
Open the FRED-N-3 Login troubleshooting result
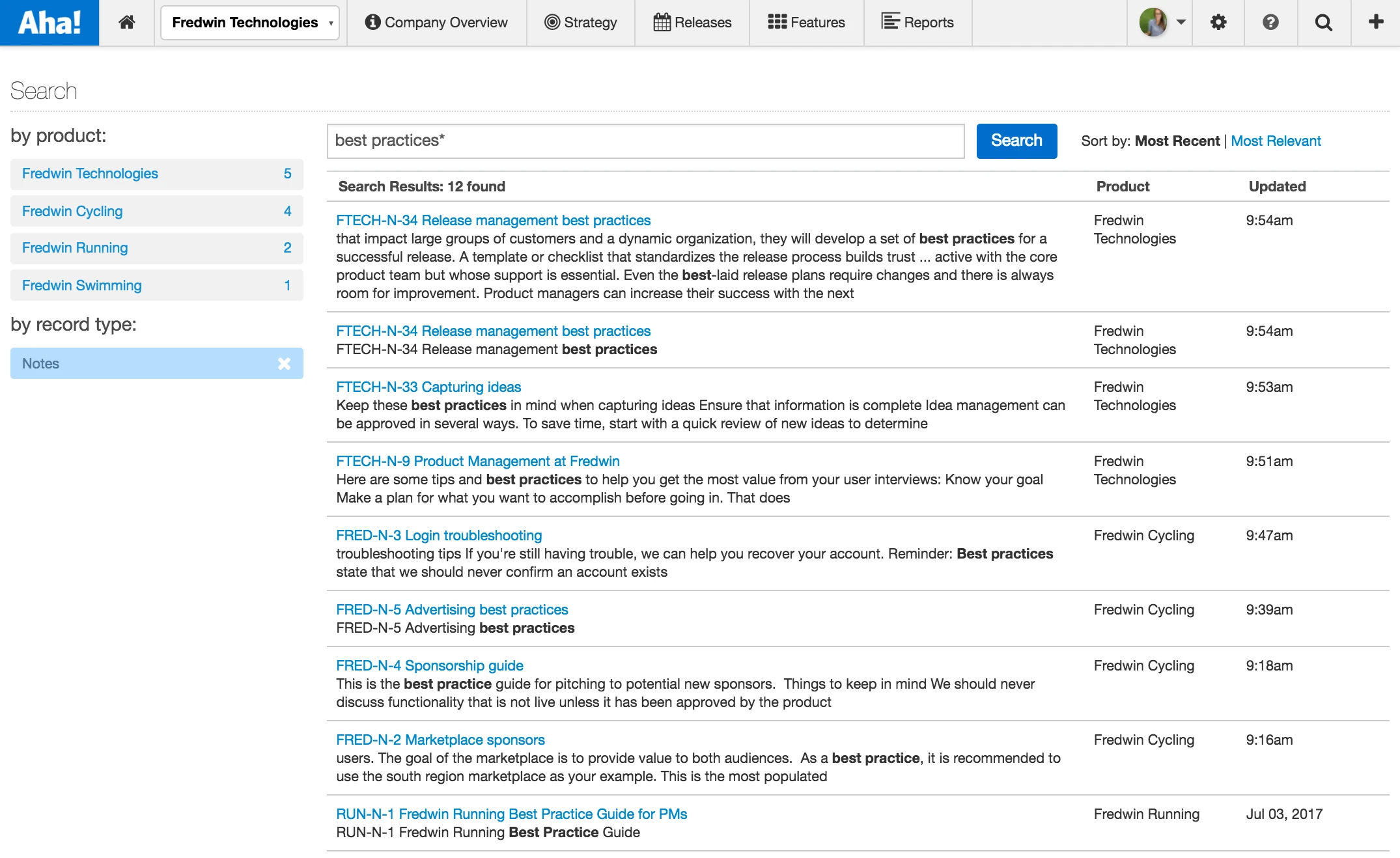click(x=438, y=536)
